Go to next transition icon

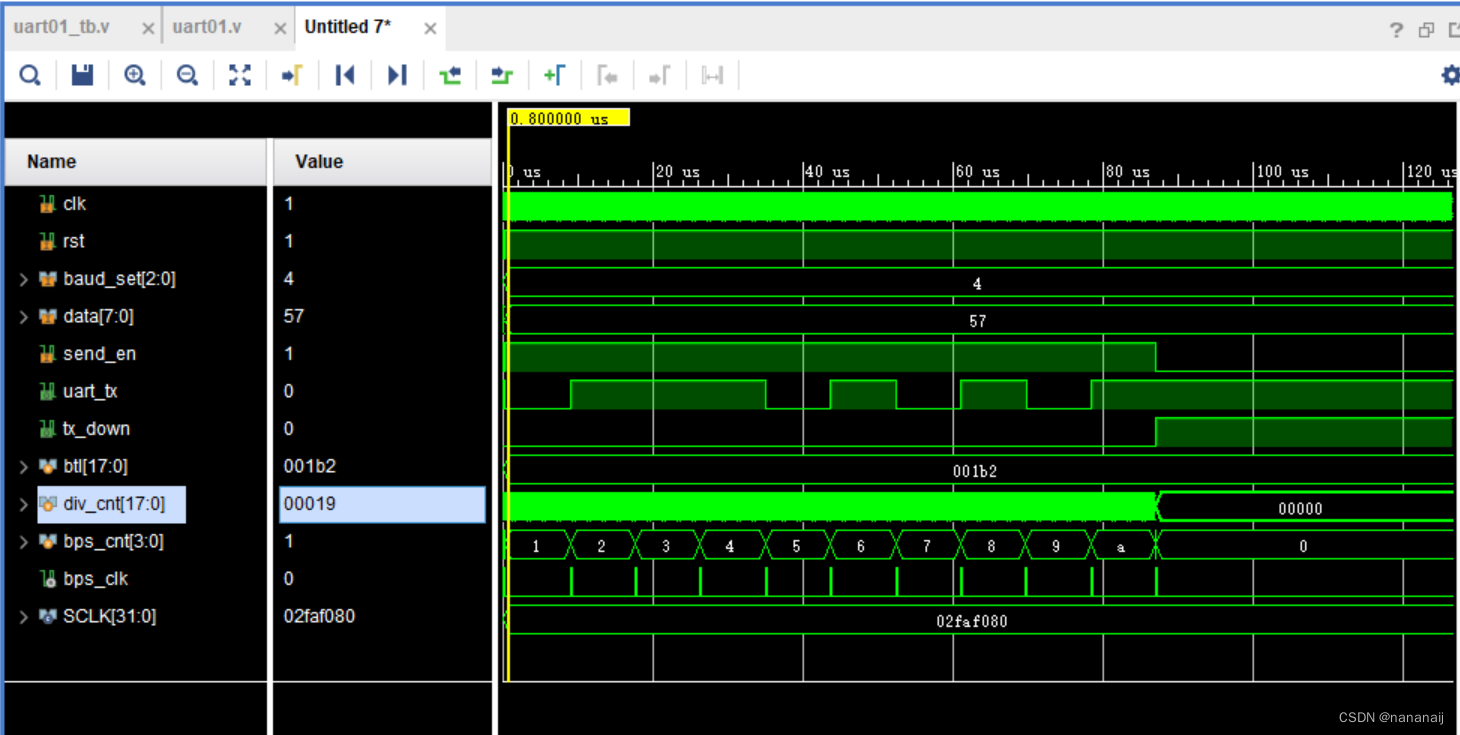(502, 75)
